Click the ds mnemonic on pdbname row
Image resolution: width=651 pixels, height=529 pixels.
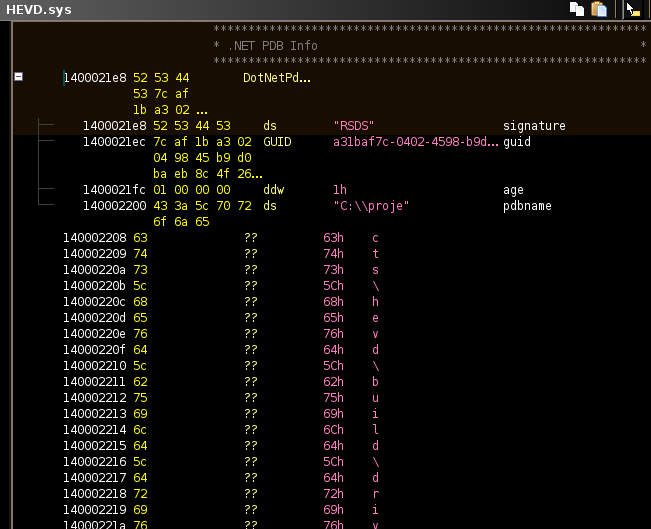tap(270, 206)
